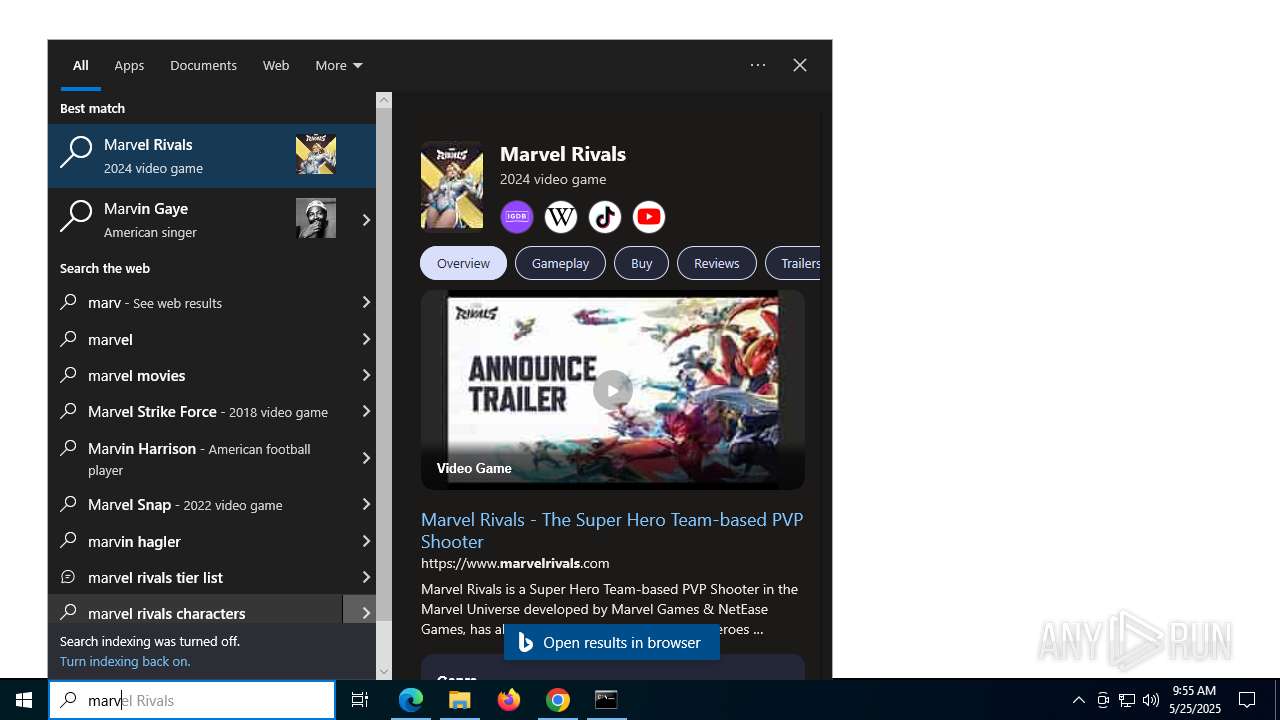
Task: Select 'marv - See web results' suggestion
Action: tap(195, 302)
